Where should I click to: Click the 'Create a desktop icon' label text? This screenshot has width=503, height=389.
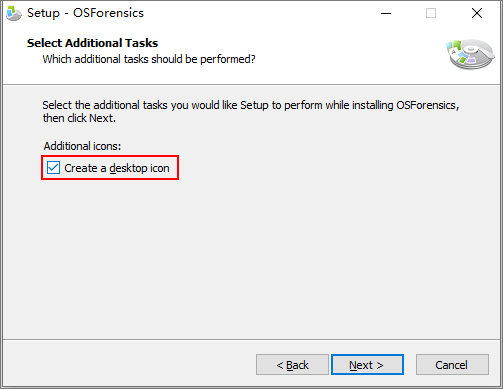coord(117,168)
